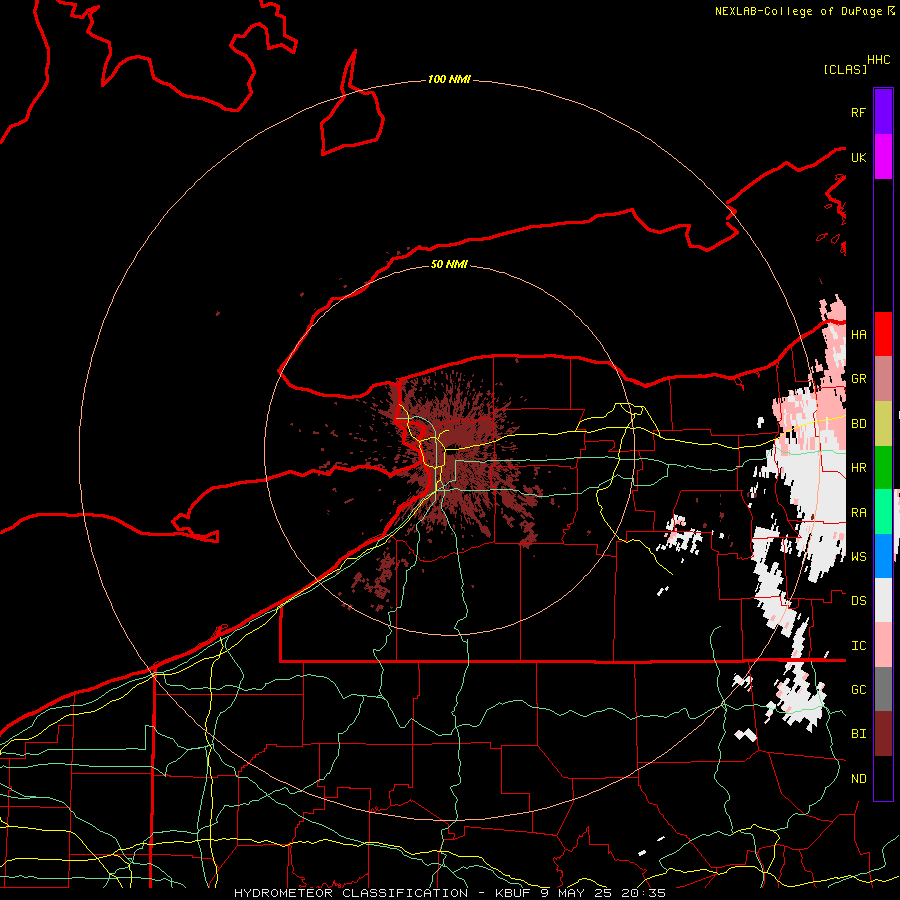The image size is (900, 900).
Task: Click the IC legend label
Action: [x=858, y=646]
